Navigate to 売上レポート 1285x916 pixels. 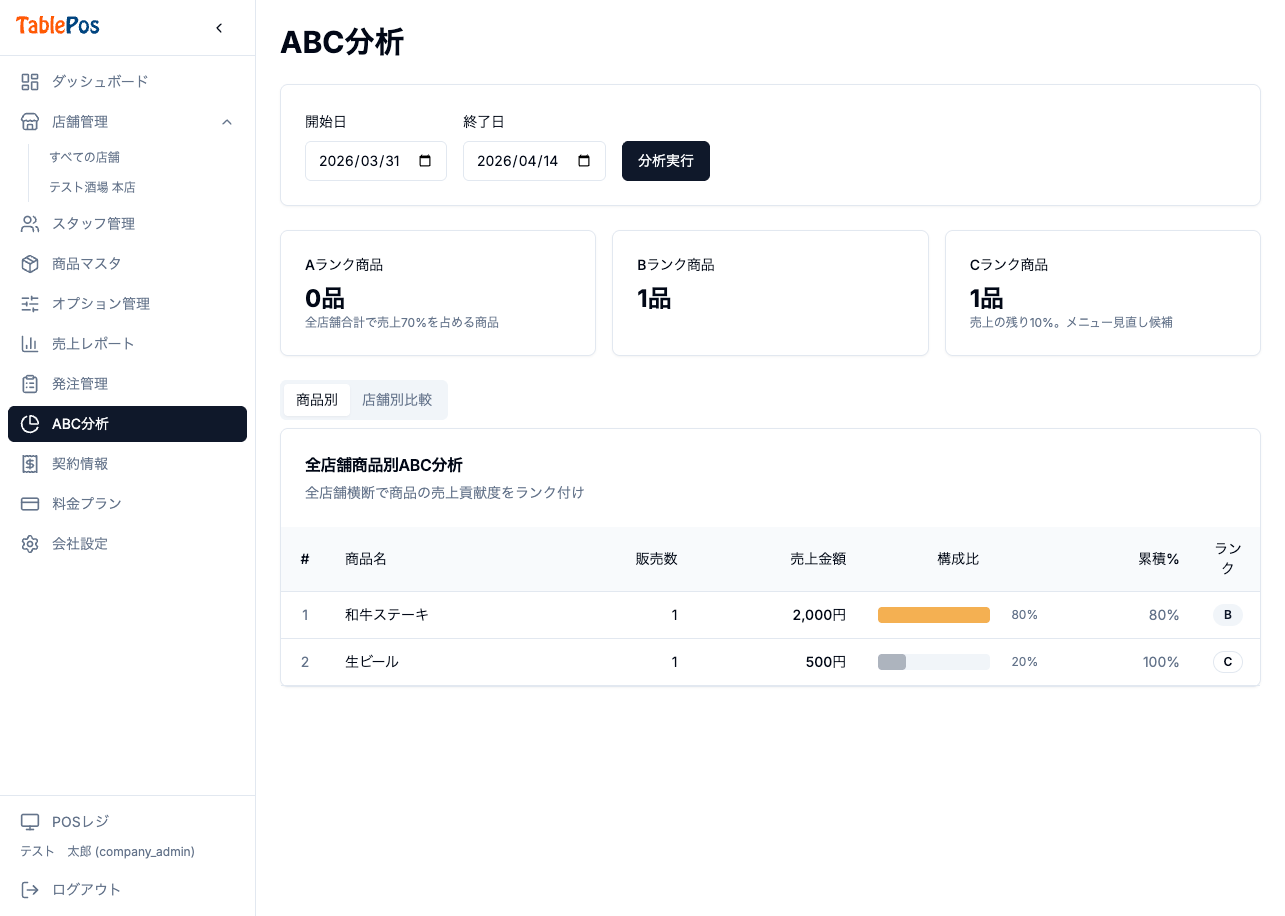click(x=127, y=344)
